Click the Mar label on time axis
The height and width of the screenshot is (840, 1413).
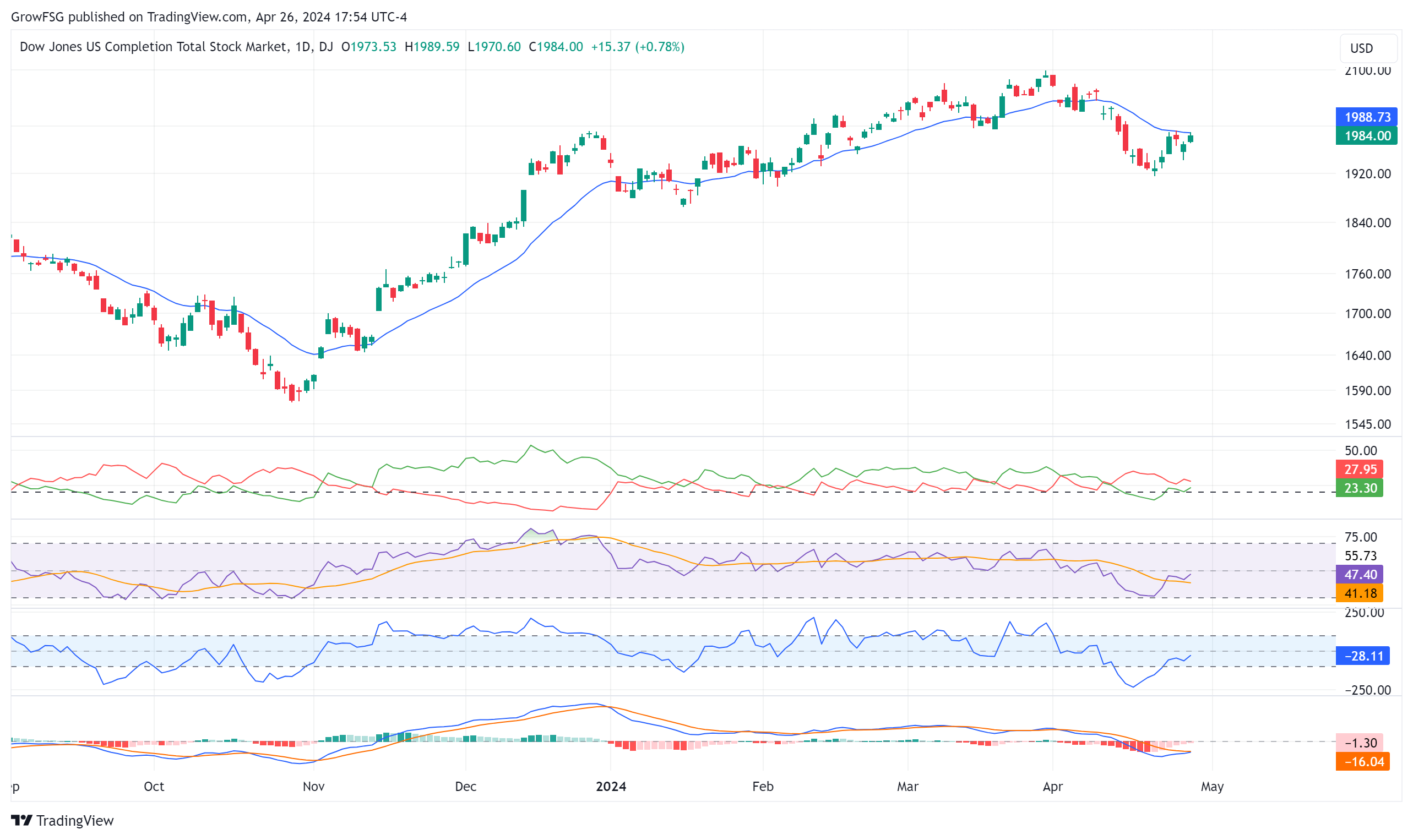(907, 786)
